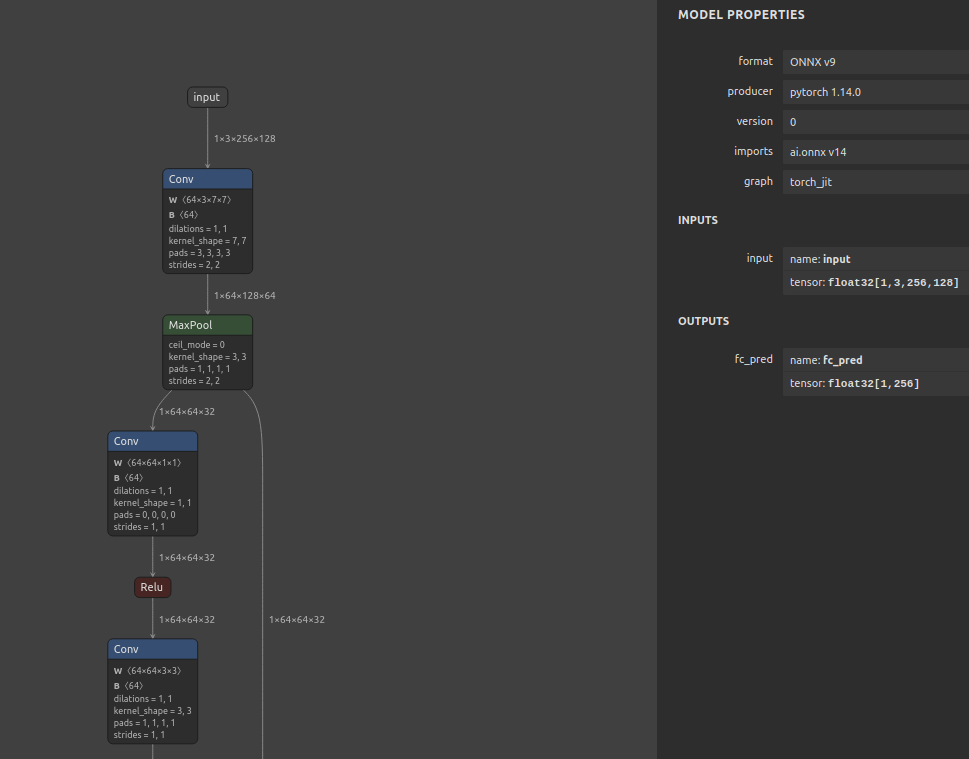The height and width of the screenshot is (759, 969).
Task: Select the input node in the graph
Action: pyautogui.click(x=207, y=97)
